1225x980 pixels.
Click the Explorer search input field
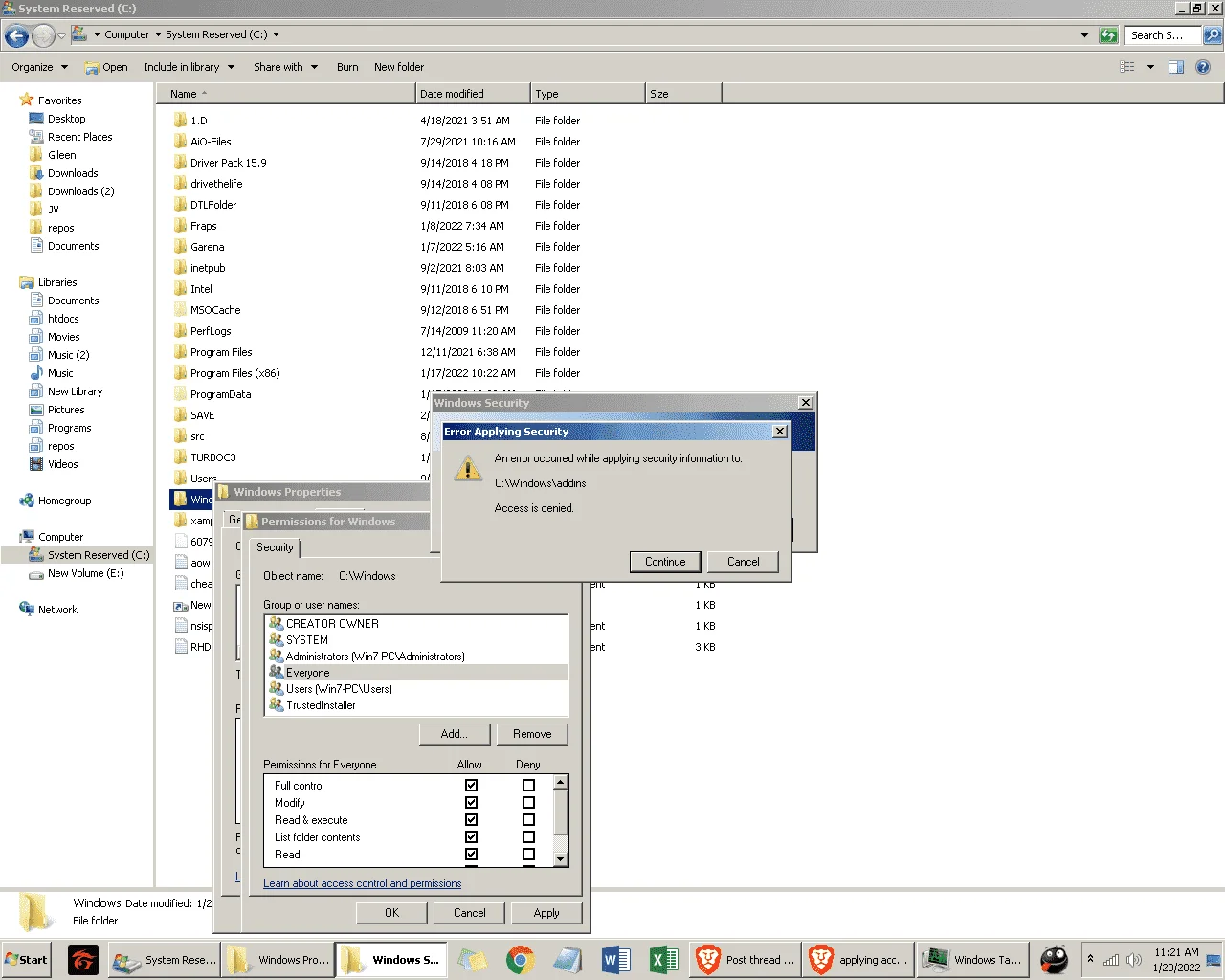tap(1162, 35)
